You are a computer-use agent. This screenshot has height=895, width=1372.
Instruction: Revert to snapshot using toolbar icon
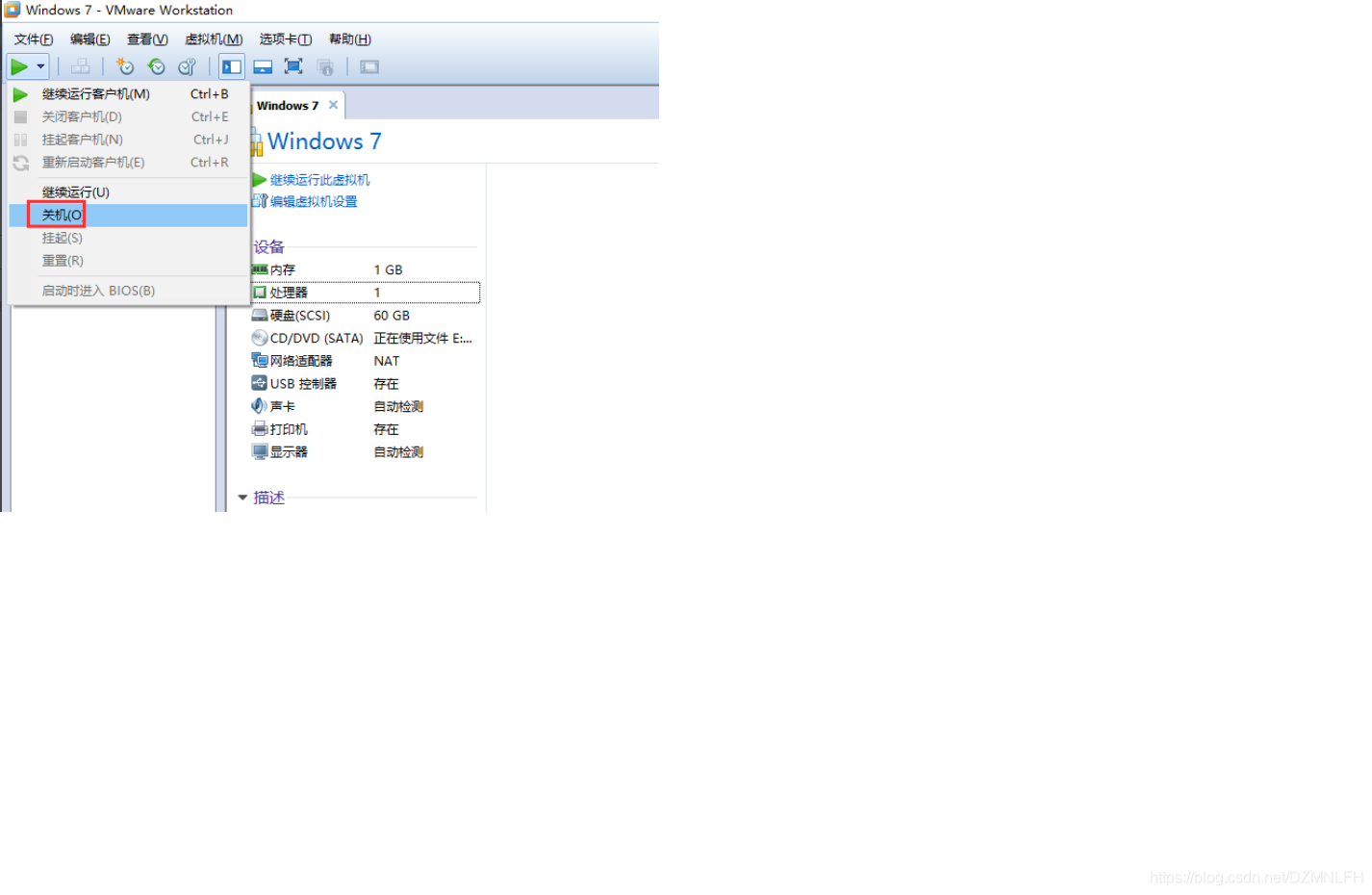click(156, 66)
